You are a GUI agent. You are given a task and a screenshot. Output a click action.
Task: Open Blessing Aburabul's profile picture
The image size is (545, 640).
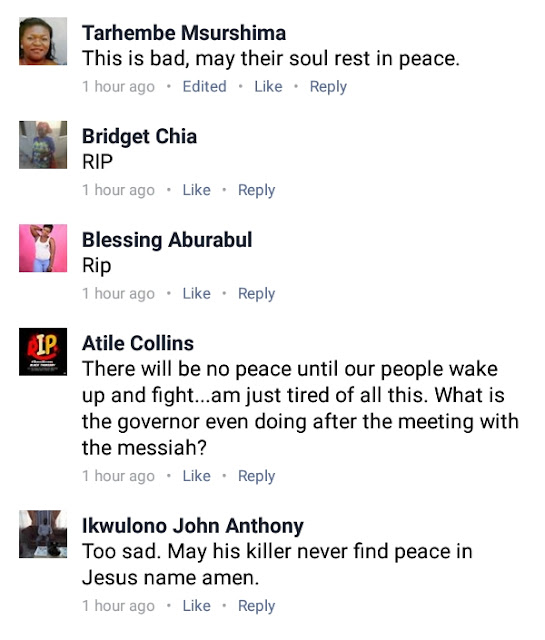[43, 248]
